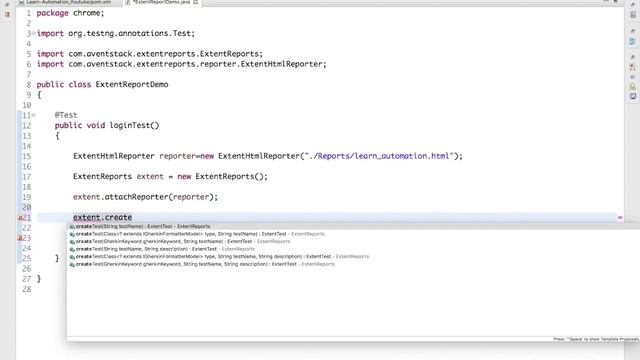640x360 pixels.
Task: Click 'new ExtentReports()' on line 17
Action: 222,176
